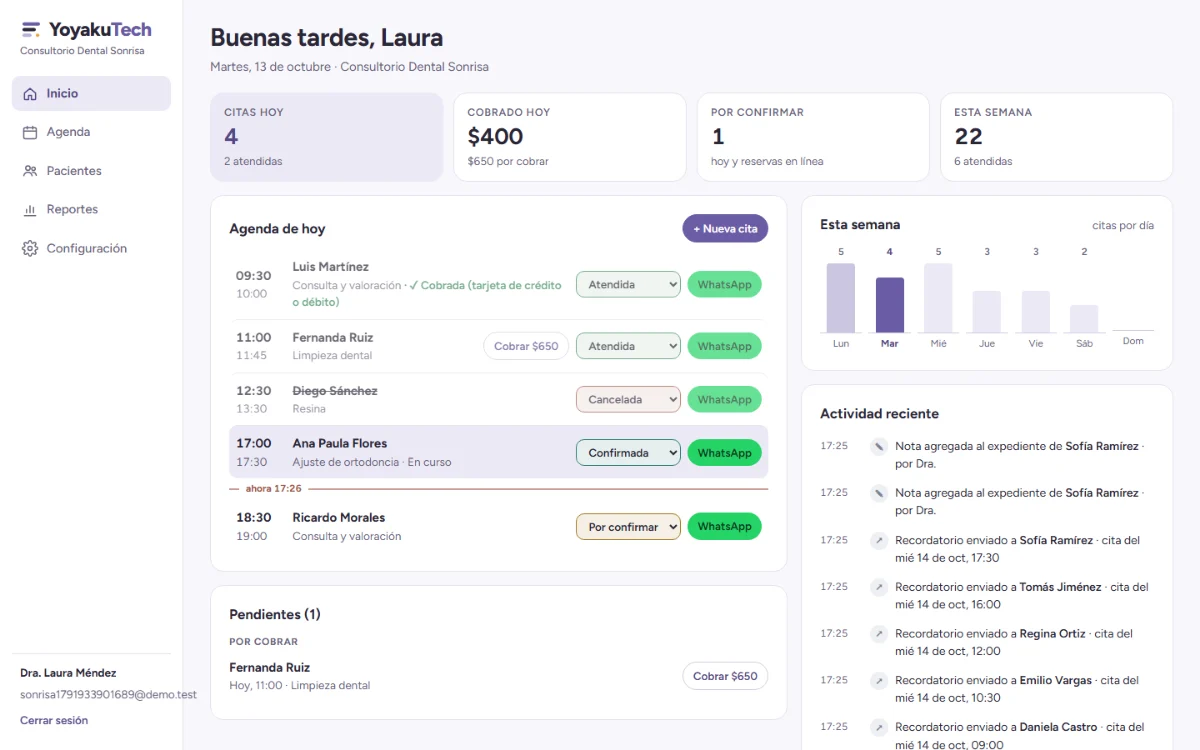The image size is (1200, 750).
Task: Contact Ricardo Morales via the WhatsApp button
Action: click(724, 527)
